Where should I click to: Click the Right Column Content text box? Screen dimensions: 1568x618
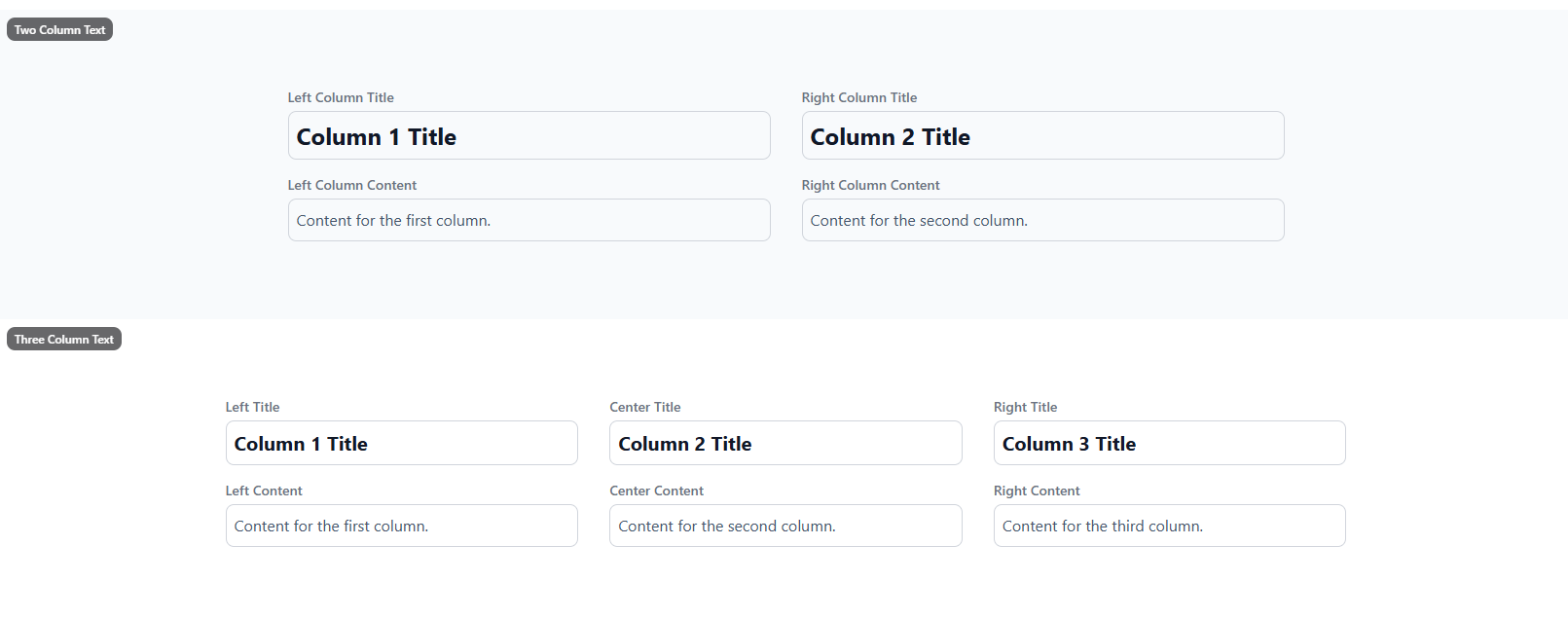[x=1042, y=221]
